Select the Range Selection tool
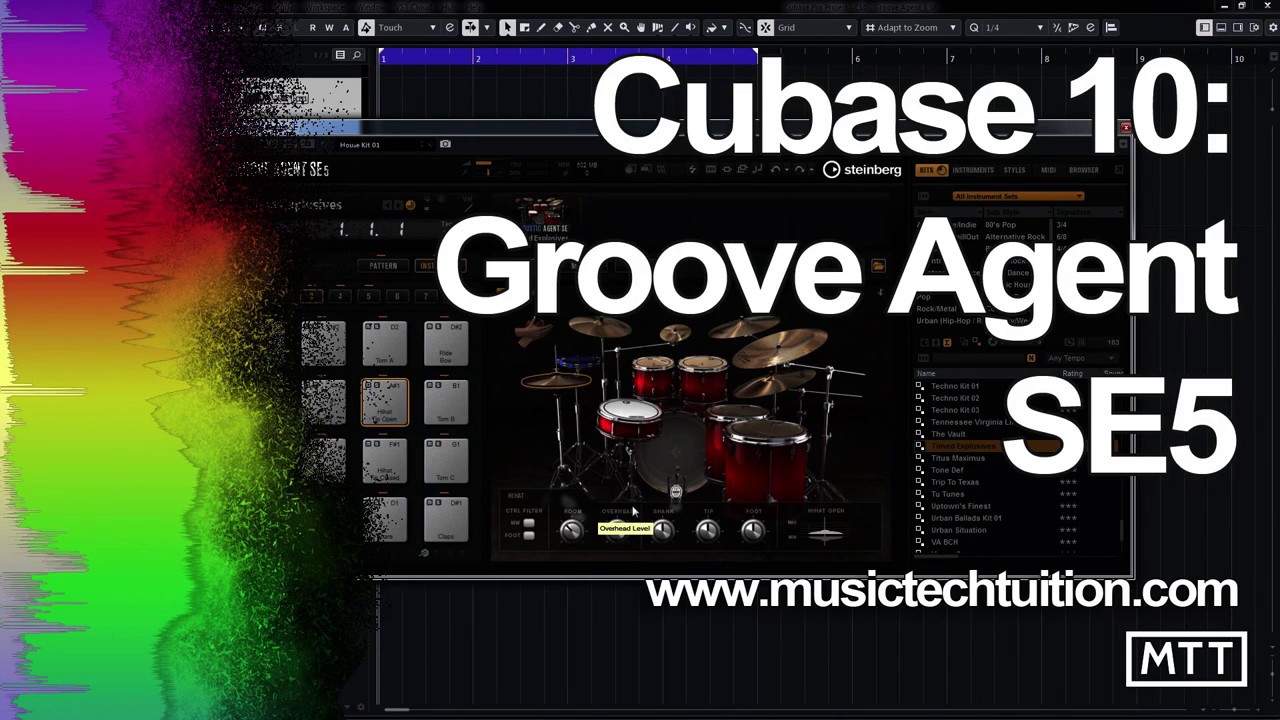This screenshot has height=720, width=1280. pos(524,27)
